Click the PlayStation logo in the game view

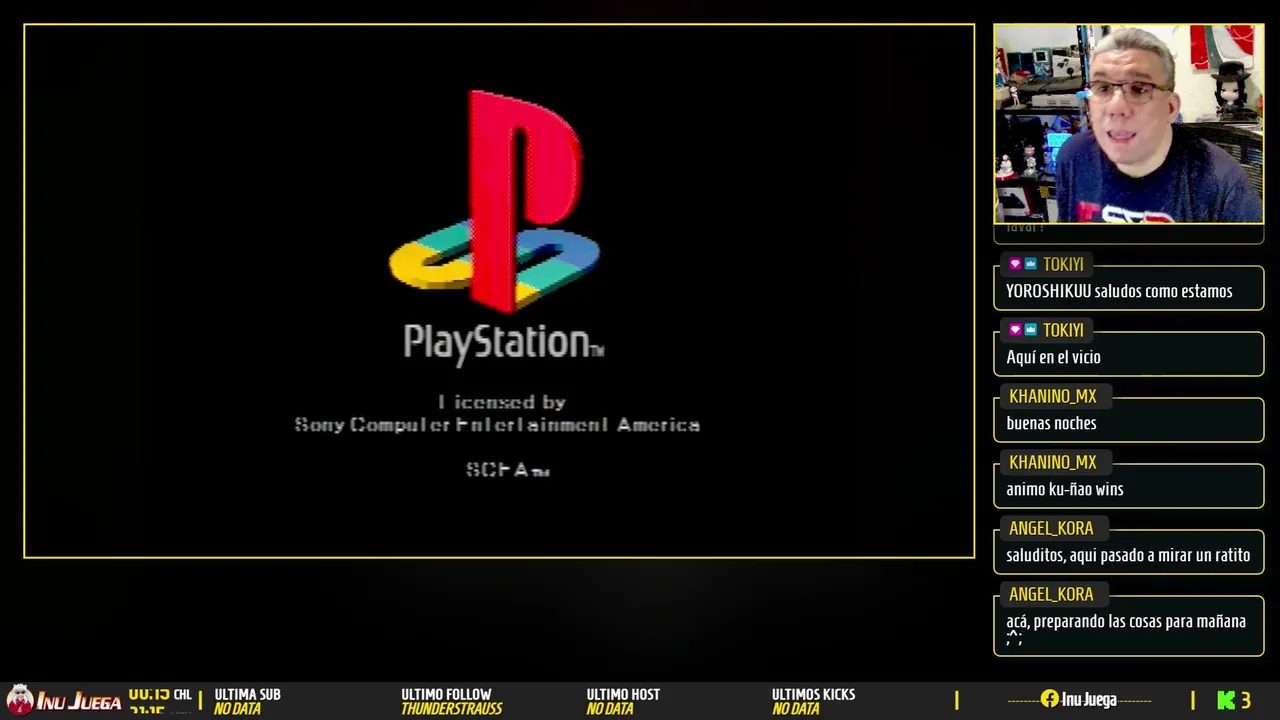pyautogui.click(x=494, y=201)
